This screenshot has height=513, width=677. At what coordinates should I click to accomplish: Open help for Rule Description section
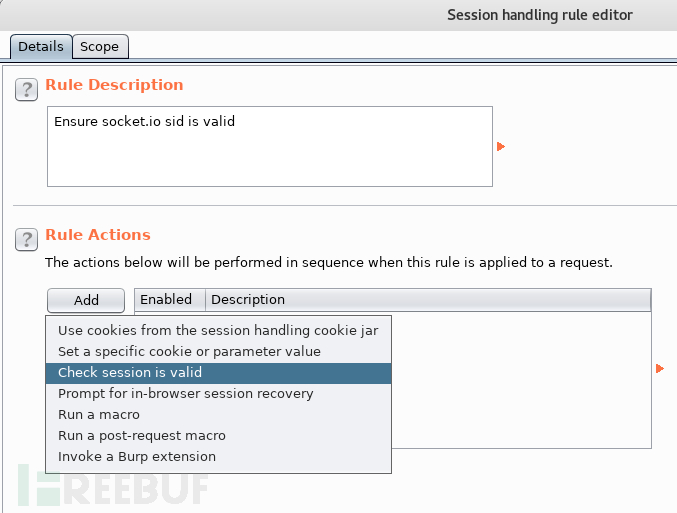click(x=26, y=89)
